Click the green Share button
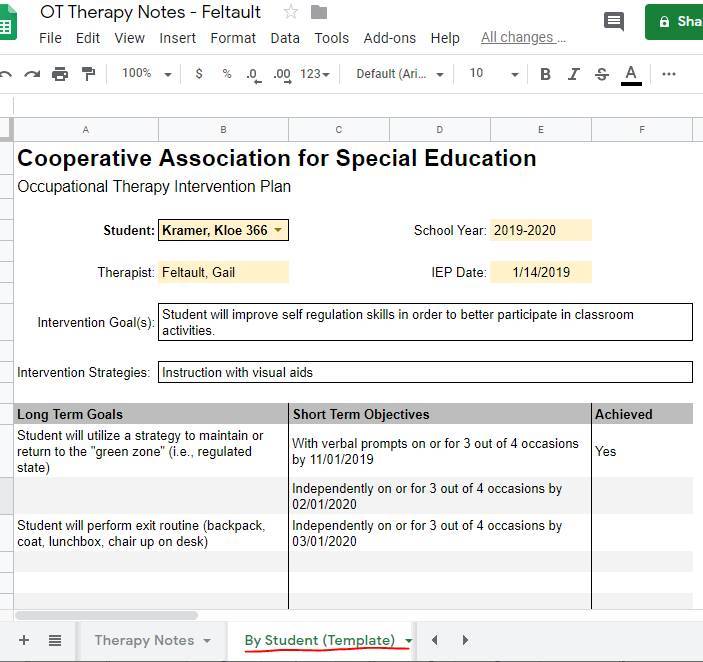Screen dimensions: 703x662 pyautogui.click(x=674, y=22)
